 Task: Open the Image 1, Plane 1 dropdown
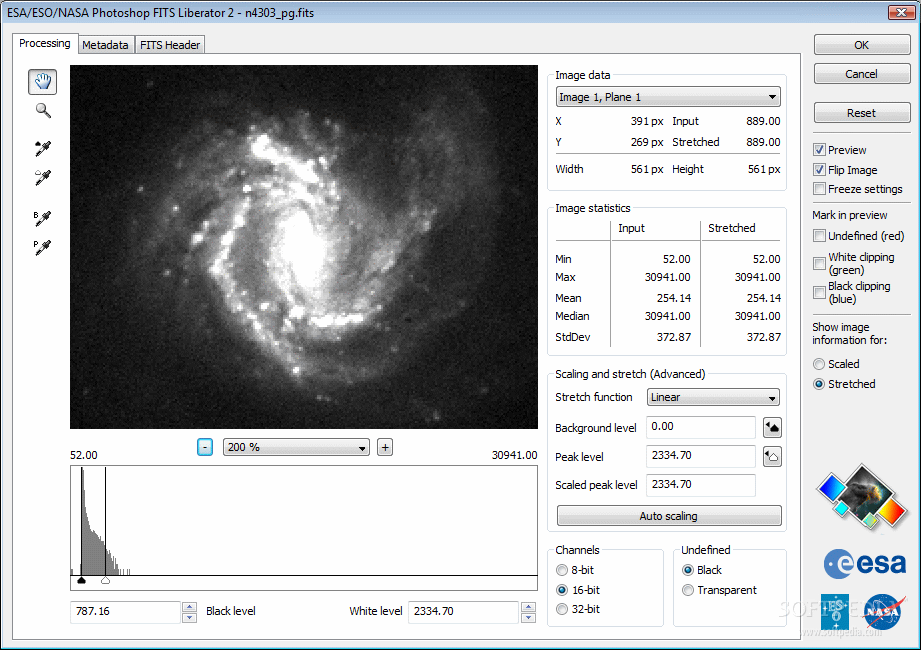[x=668, y=97]
